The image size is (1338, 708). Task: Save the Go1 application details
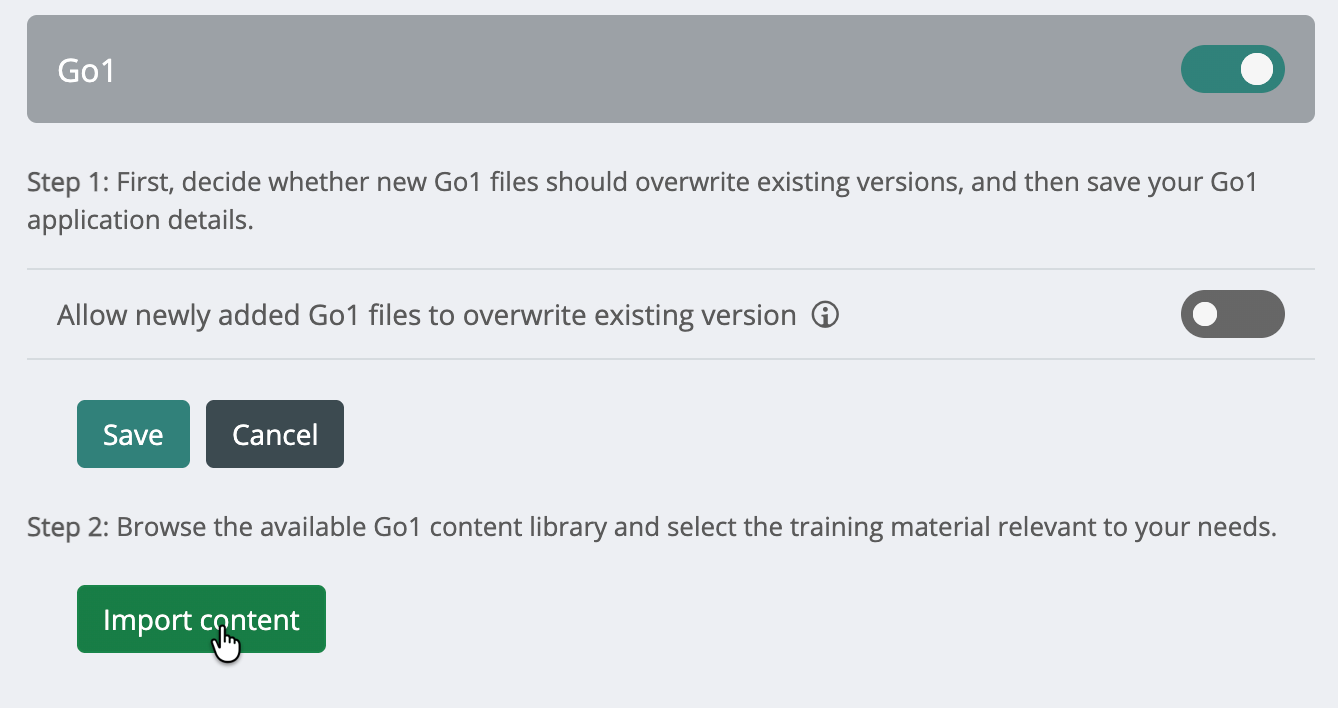(x=133, y=434)
